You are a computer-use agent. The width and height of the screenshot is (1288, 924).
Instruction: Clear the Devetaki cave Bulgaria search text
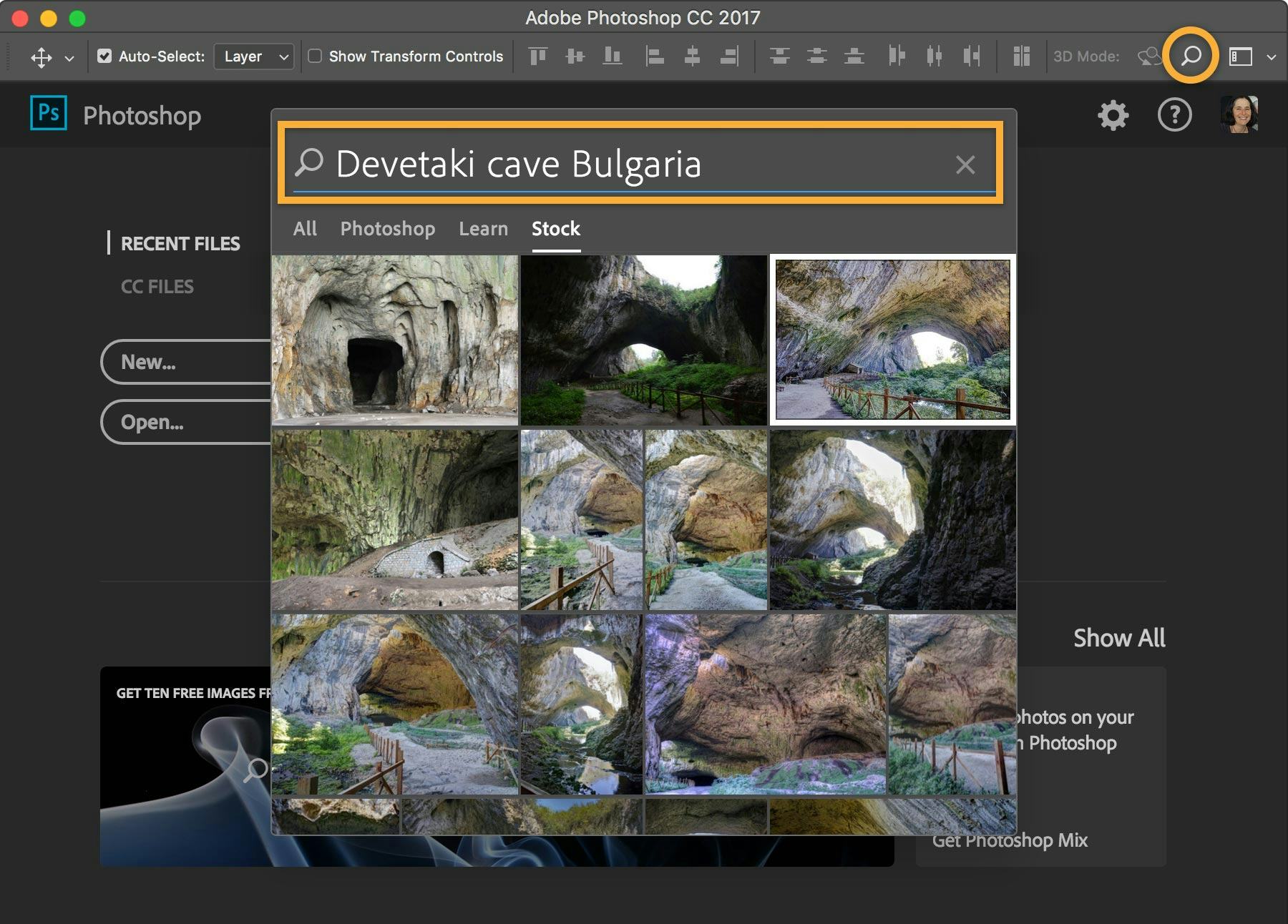966,164
